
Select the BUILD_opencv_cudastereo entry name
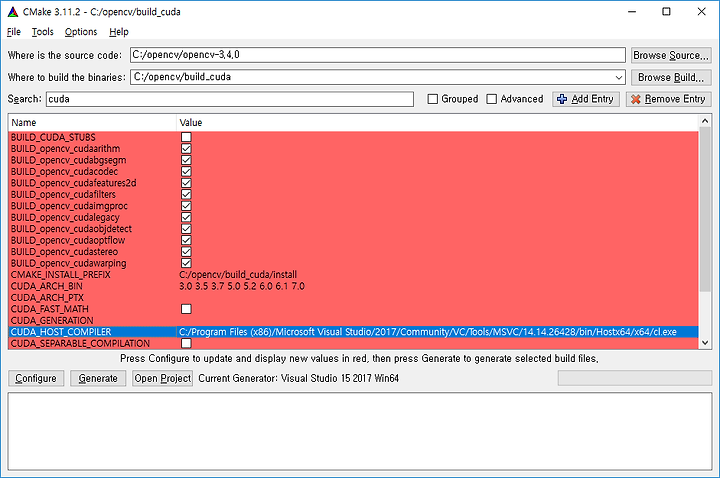[x=64, y=252]
